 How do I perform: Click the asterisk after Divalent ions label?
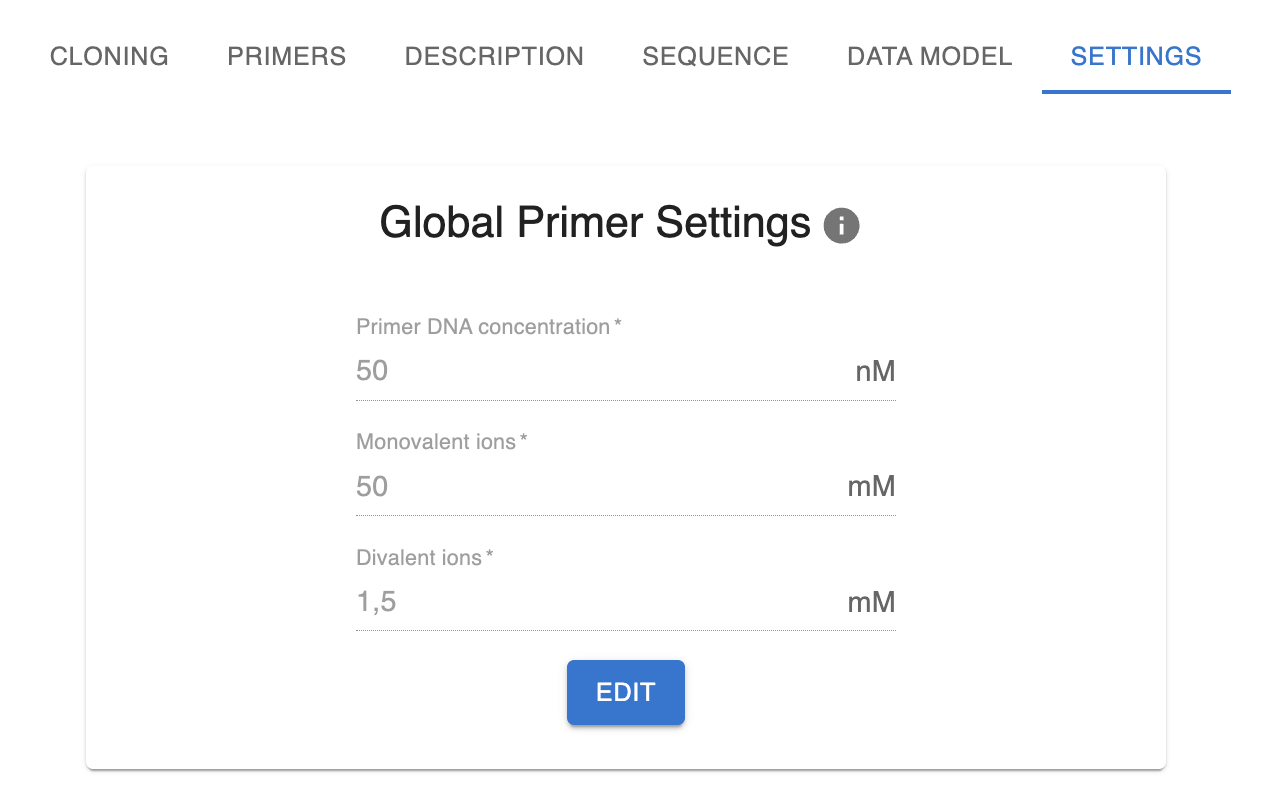pos(489,555)
